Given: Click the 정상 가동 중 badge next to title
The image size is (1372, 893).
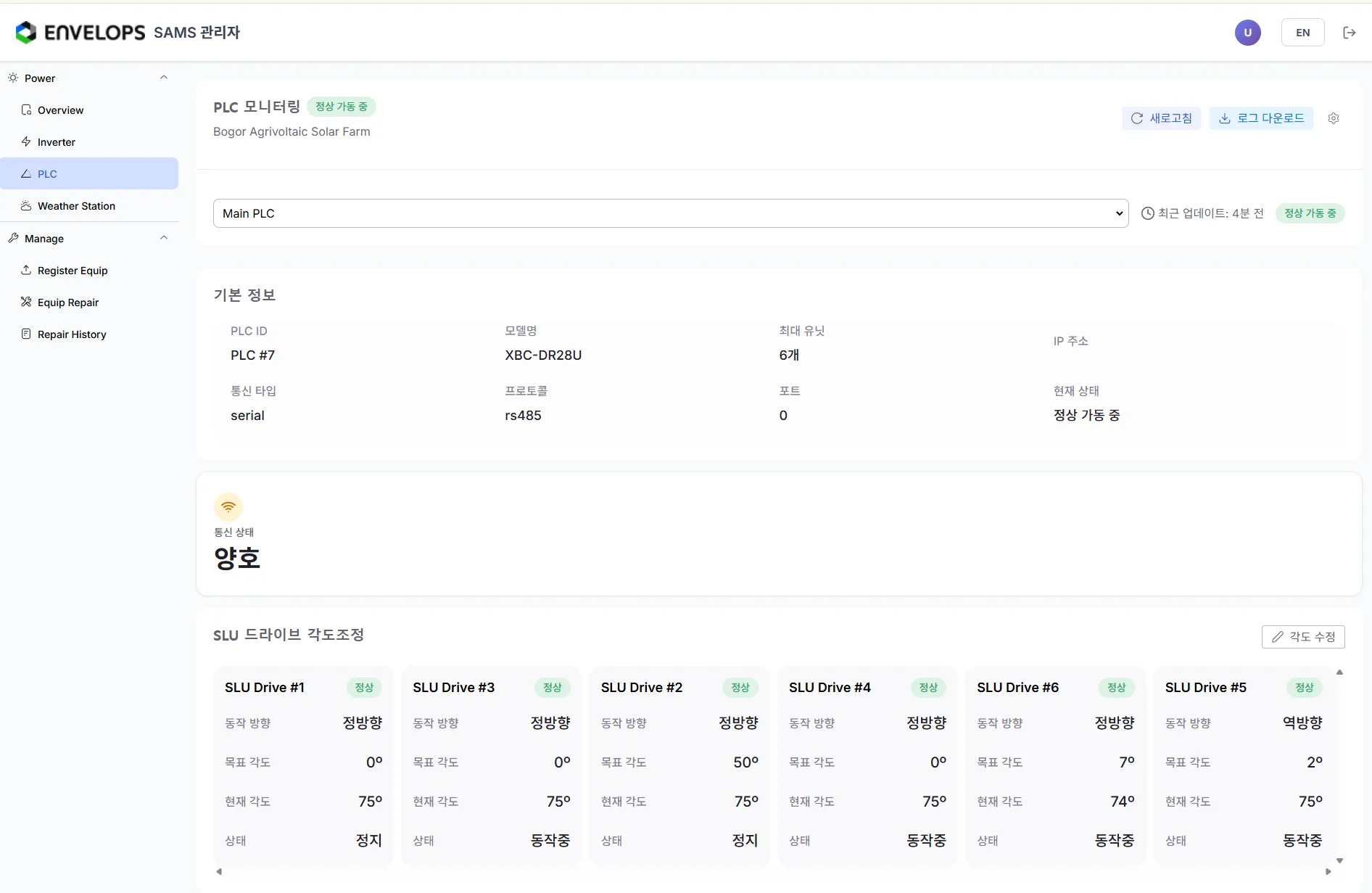Looking at the screenshot, I should tap(342, 107).
